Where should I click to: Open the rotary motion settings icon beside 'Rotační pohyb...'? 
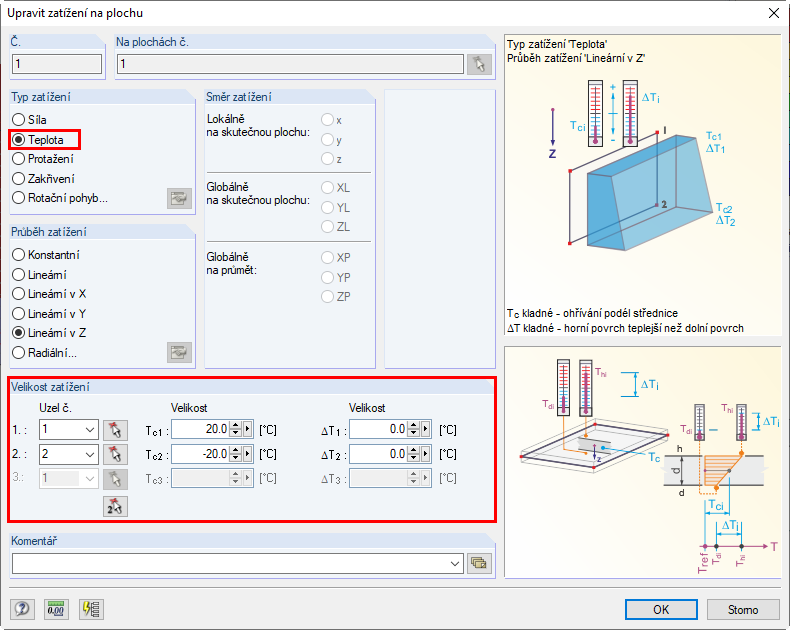(x=179, y=199)
